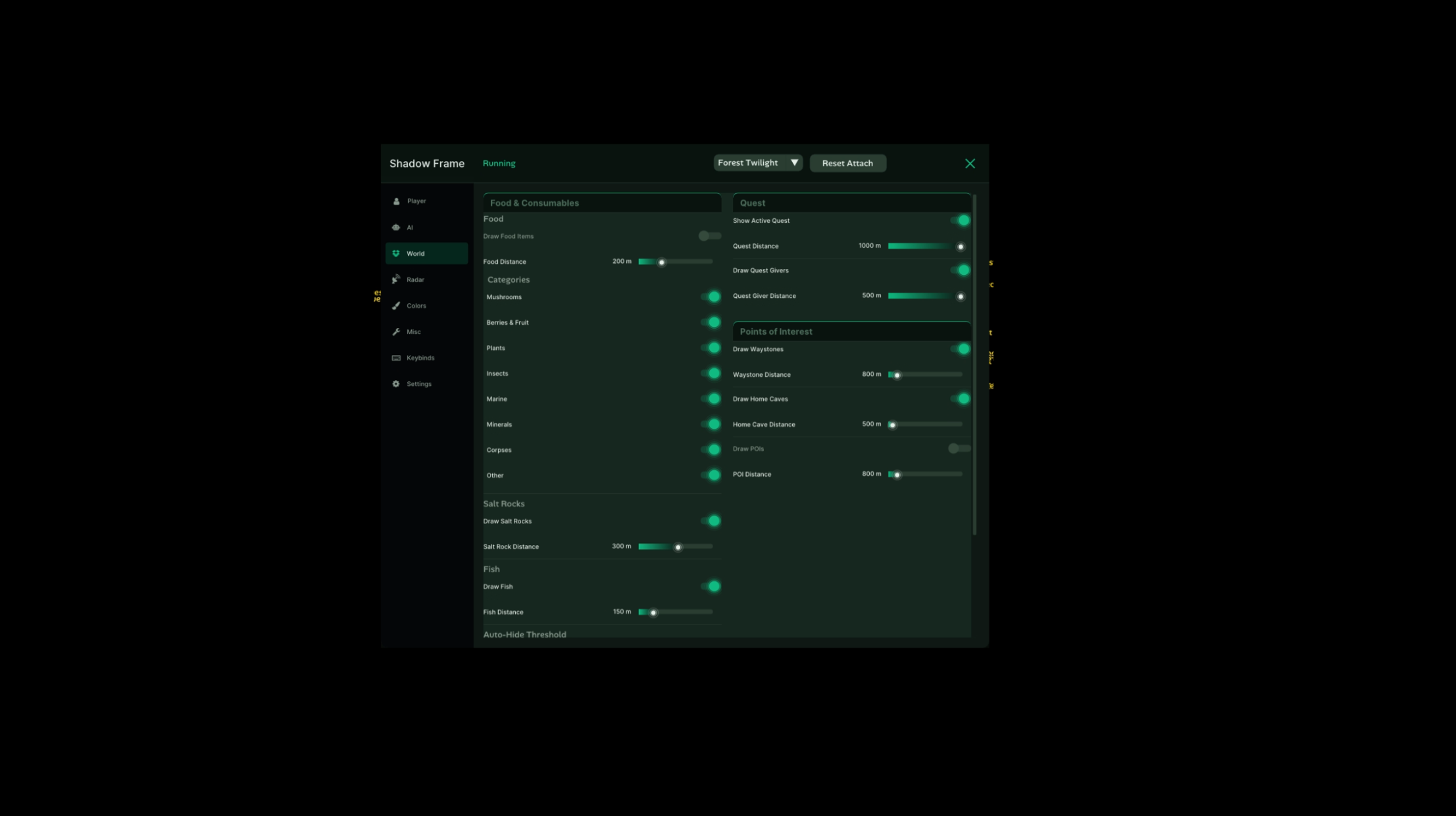Click the Player person icon
The image size is (1456, 816).
tap(396, 201)
